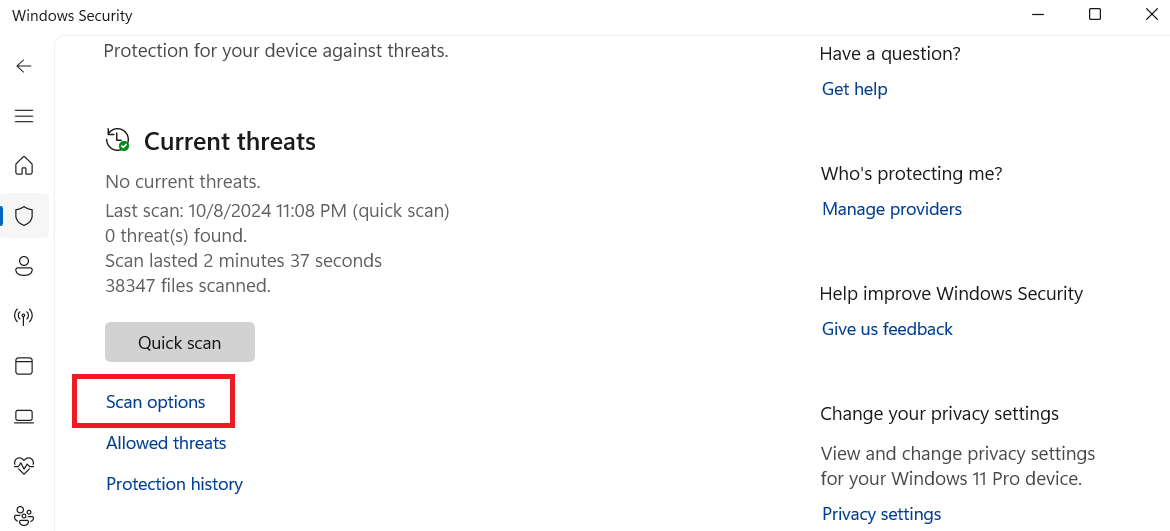The height and width of the screenshot is (531, 1170).
Task: Click 'Change your privacy settings' heading
Action: [939, 413]
